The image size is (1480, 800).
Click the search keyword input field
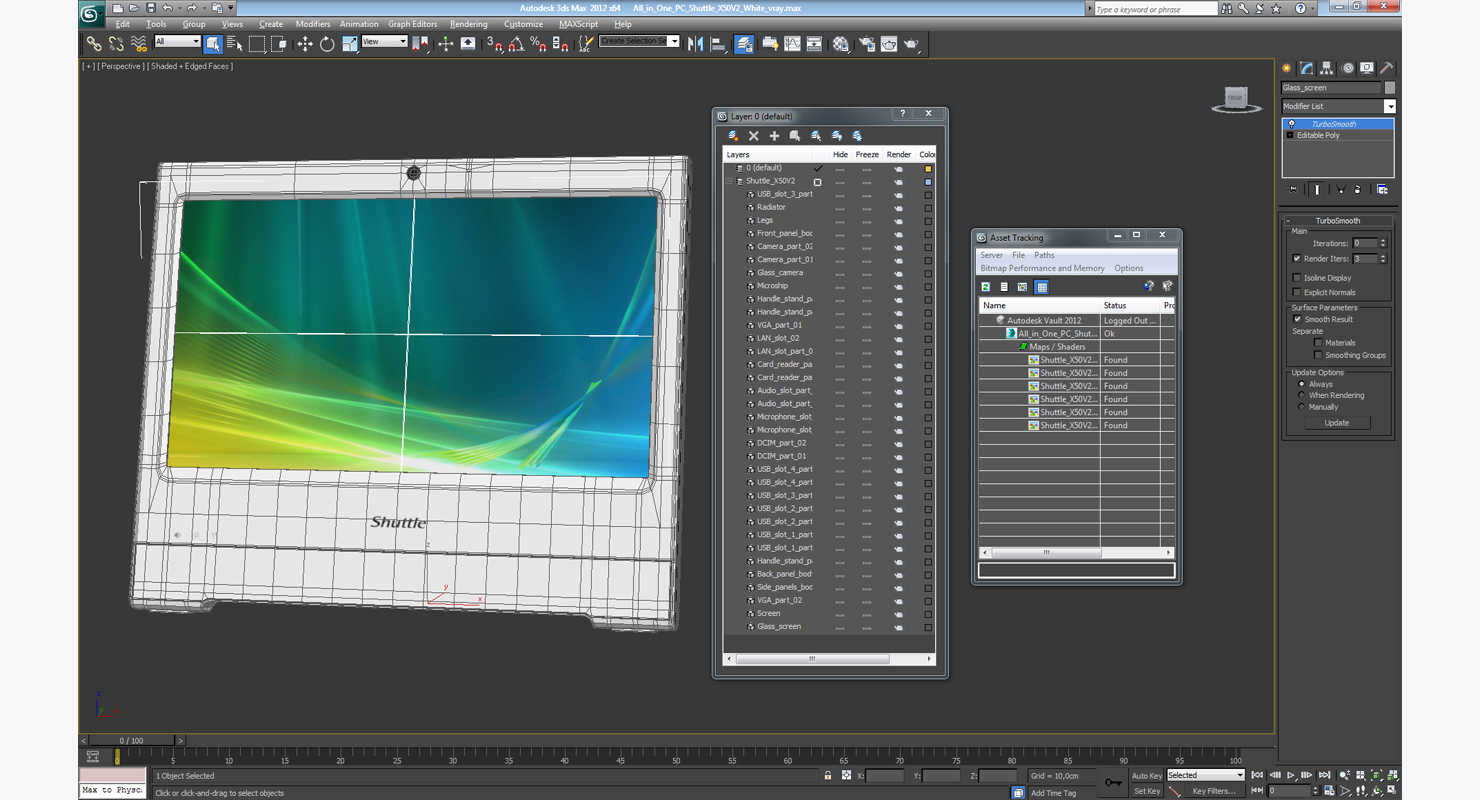[1156, 9]
